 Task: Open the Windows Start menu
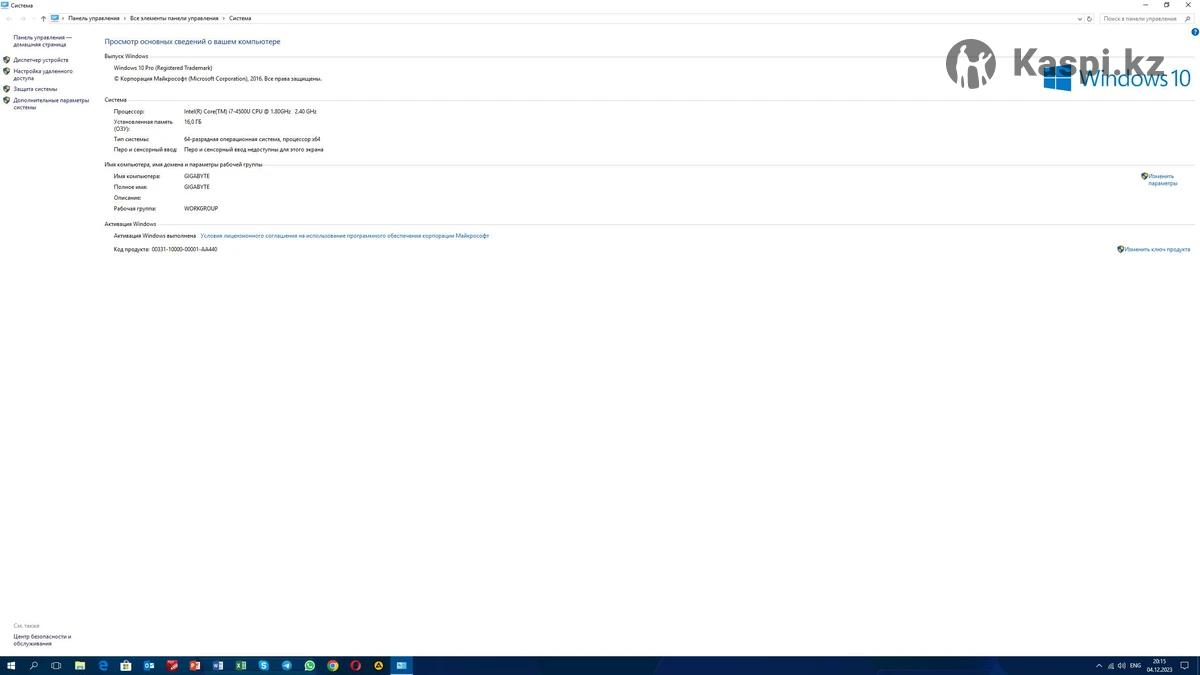11,665
